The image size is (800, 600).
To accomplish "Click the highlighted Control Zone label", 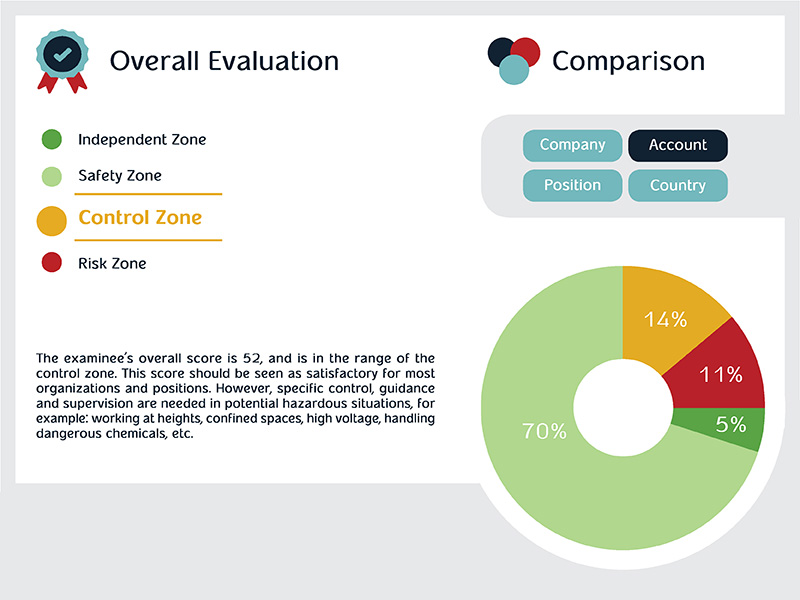I will pos(140,218).
